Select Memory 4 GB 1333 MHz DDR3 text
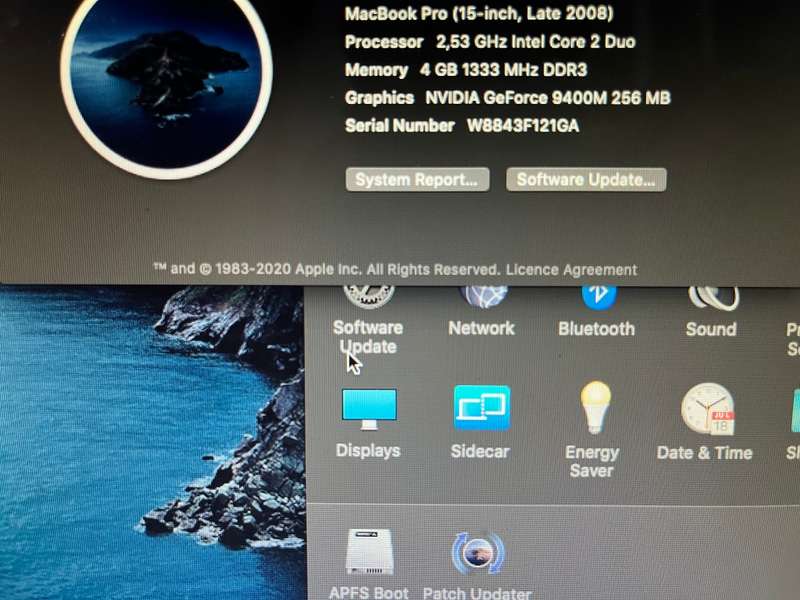Viewport: 800px width, 600px height. pyautogui.click(x=466, y=70)
